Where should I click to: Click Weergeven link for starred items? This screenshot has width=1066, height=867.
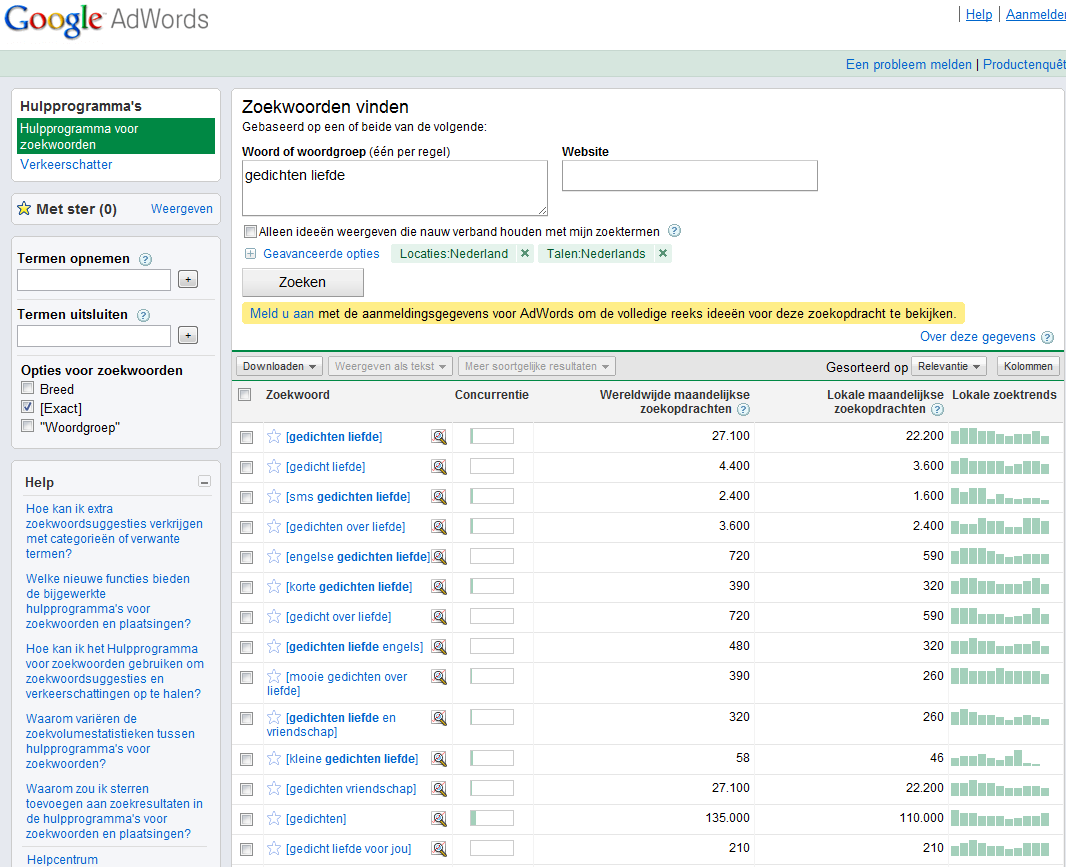182,209
